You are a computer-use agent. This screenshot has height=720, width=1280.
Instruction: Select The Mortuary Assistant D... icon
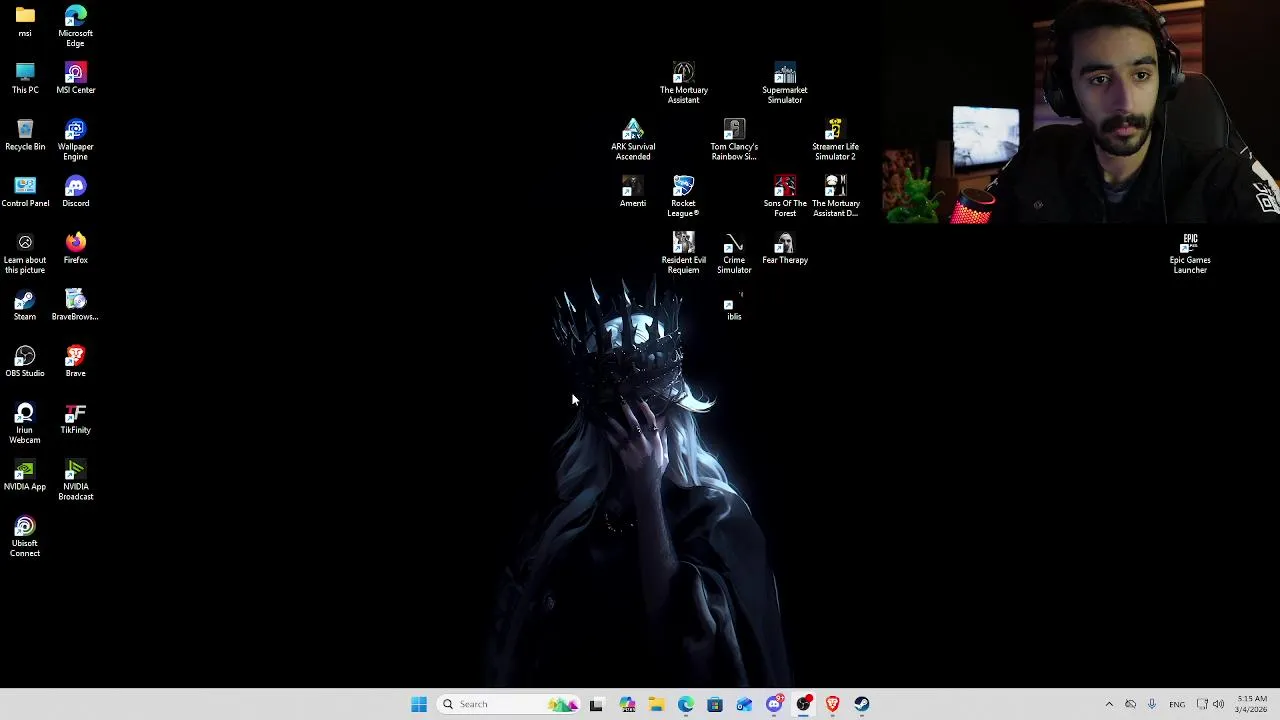[x=835, y=197]
